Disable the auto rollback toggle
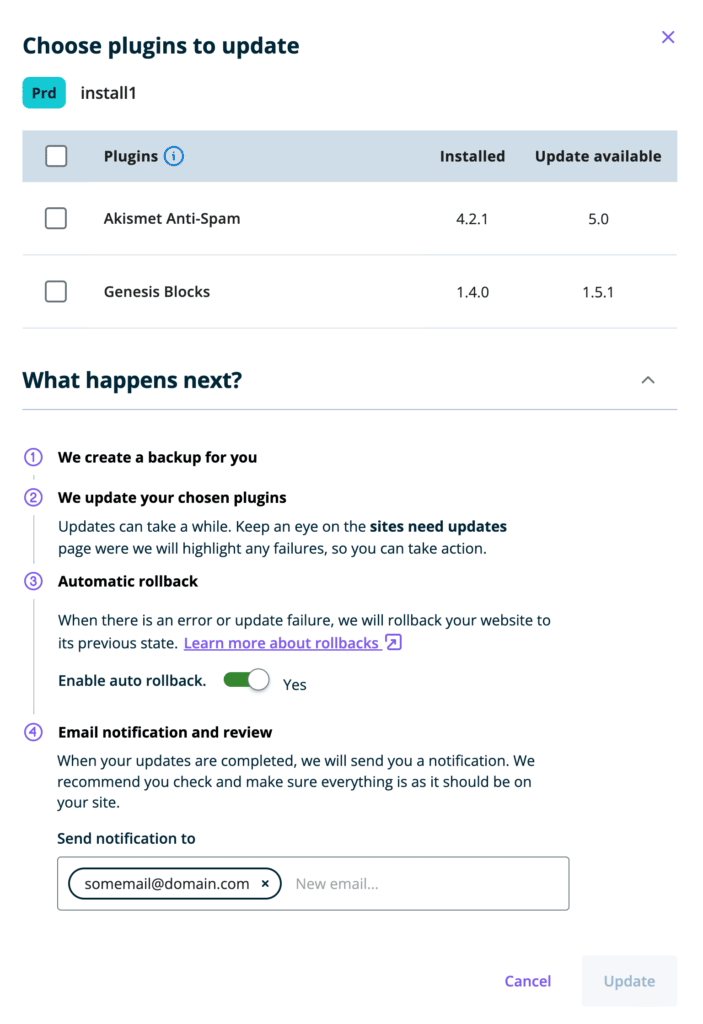This screenshot has width=703, height=1024. (x=247, y=681)
